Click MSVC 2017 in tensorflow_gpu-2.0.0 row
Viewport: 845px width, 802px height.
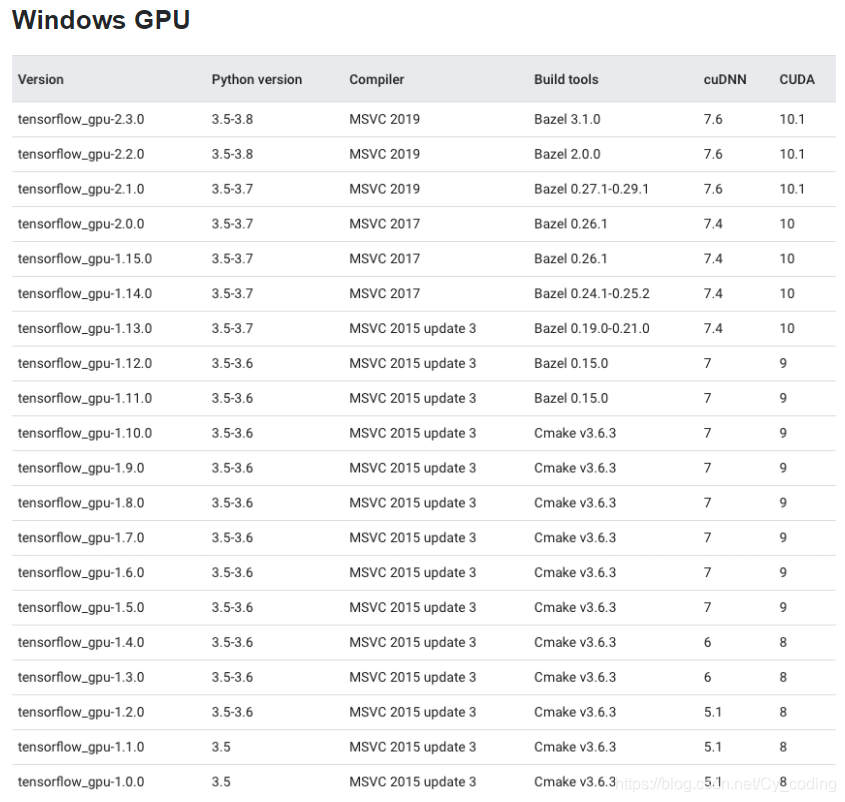pos(384,224)
